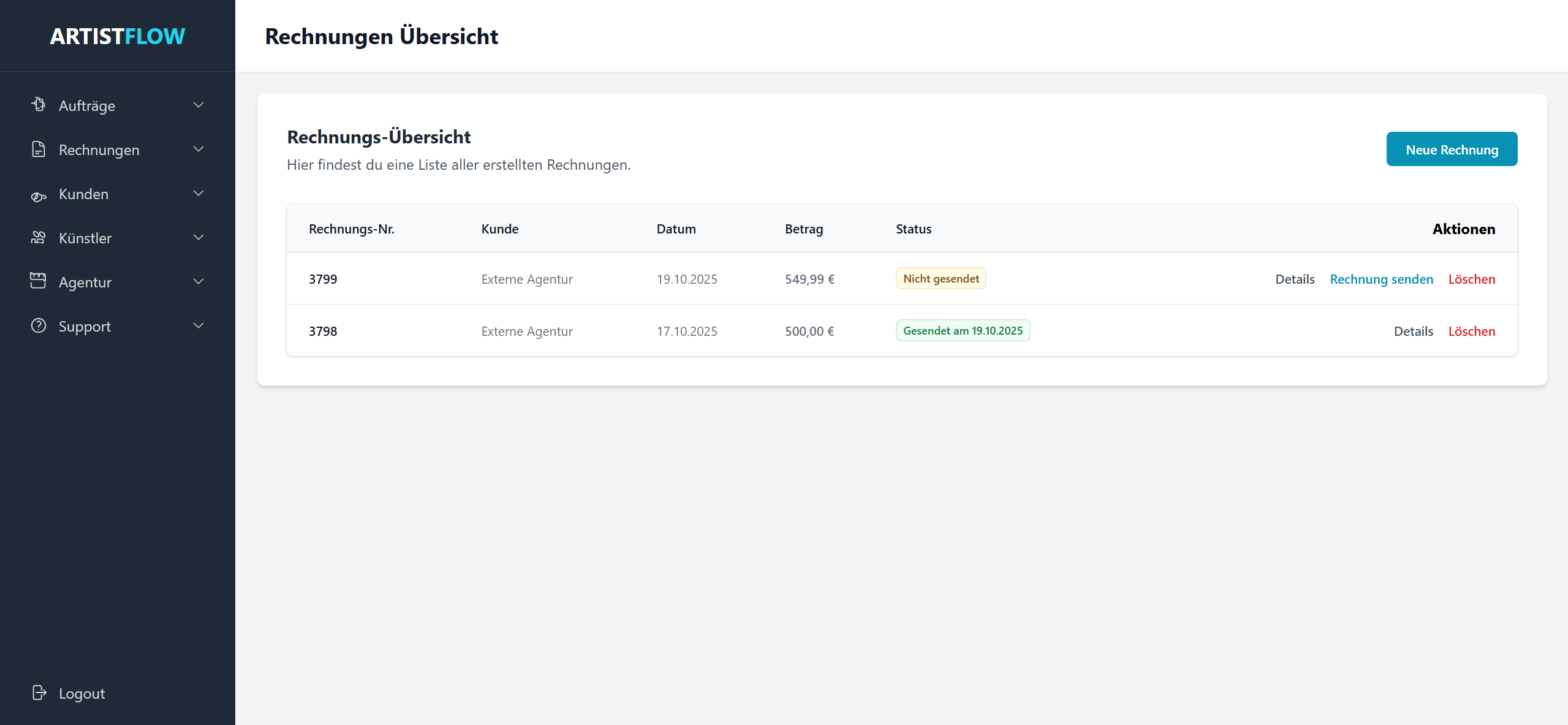Image resolution: width=1568 pixels, height=725 pixels.
Task: Expand the Aufträge menu chevron
Action: [x=199, y=105]
